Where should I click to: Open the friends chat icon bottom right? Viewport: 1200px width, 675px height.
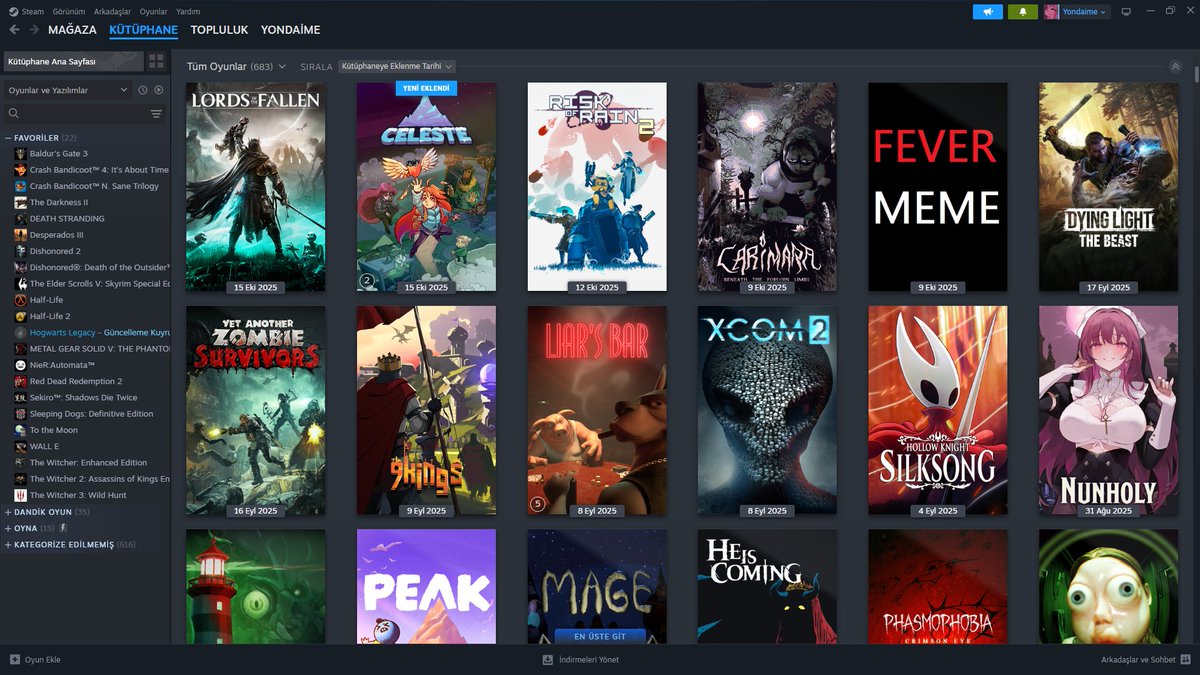pyautogui.click(x=1186, y=660)
